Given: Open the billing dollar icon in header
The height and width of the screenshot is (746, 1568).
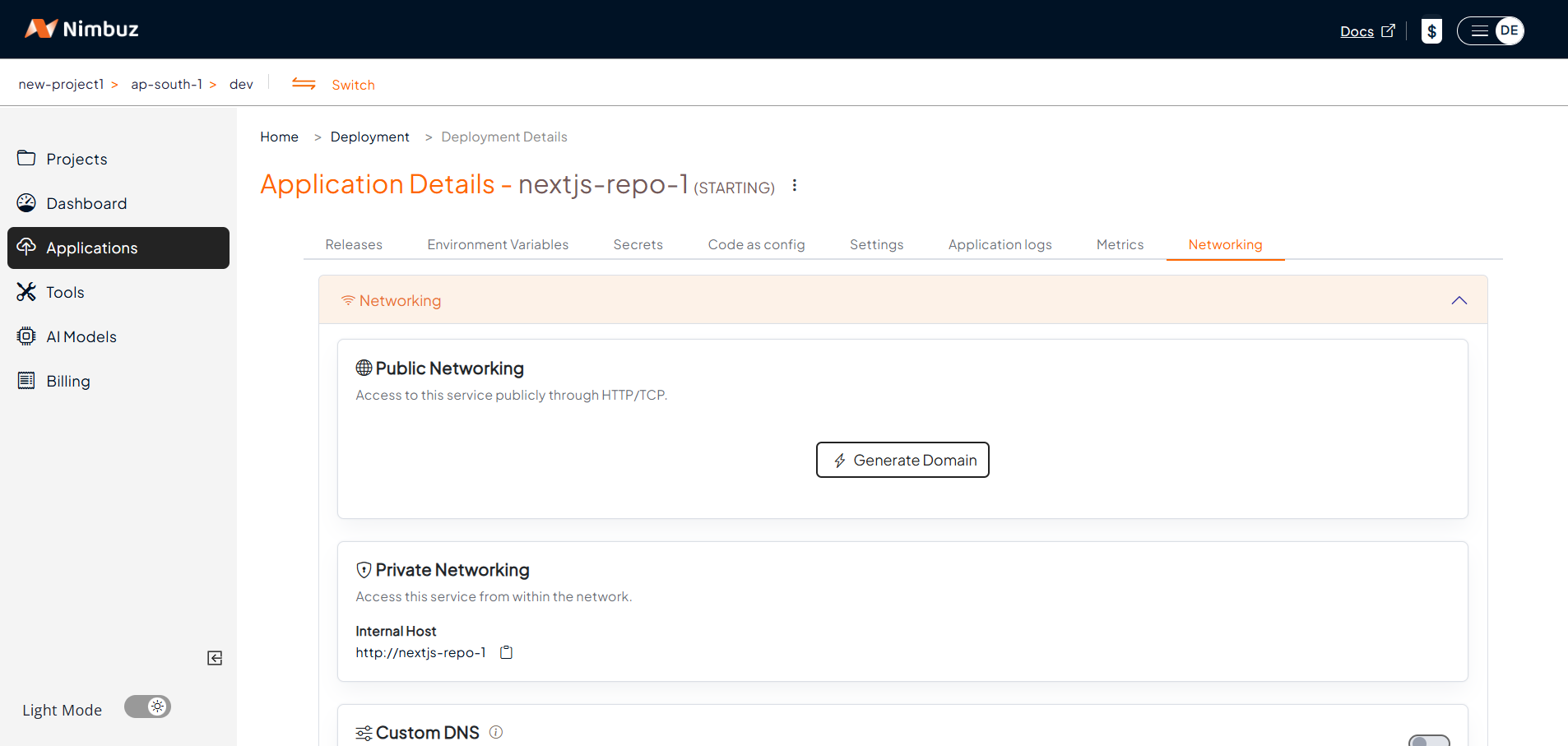Looking at the screenshot, I should coord(1431,31).
